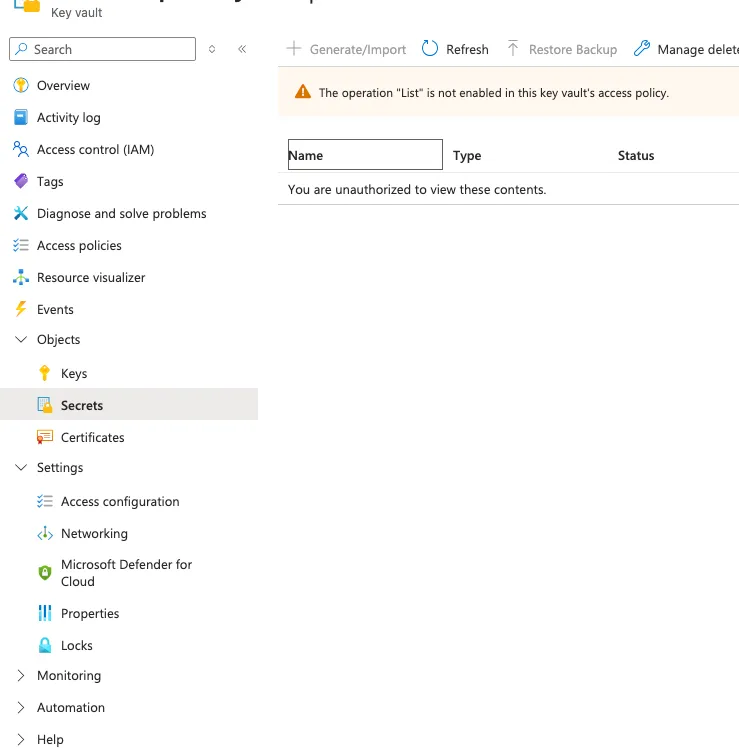Collapse the Objects section chevron
This screenshot has height=756, width=739.
point(21,339)
